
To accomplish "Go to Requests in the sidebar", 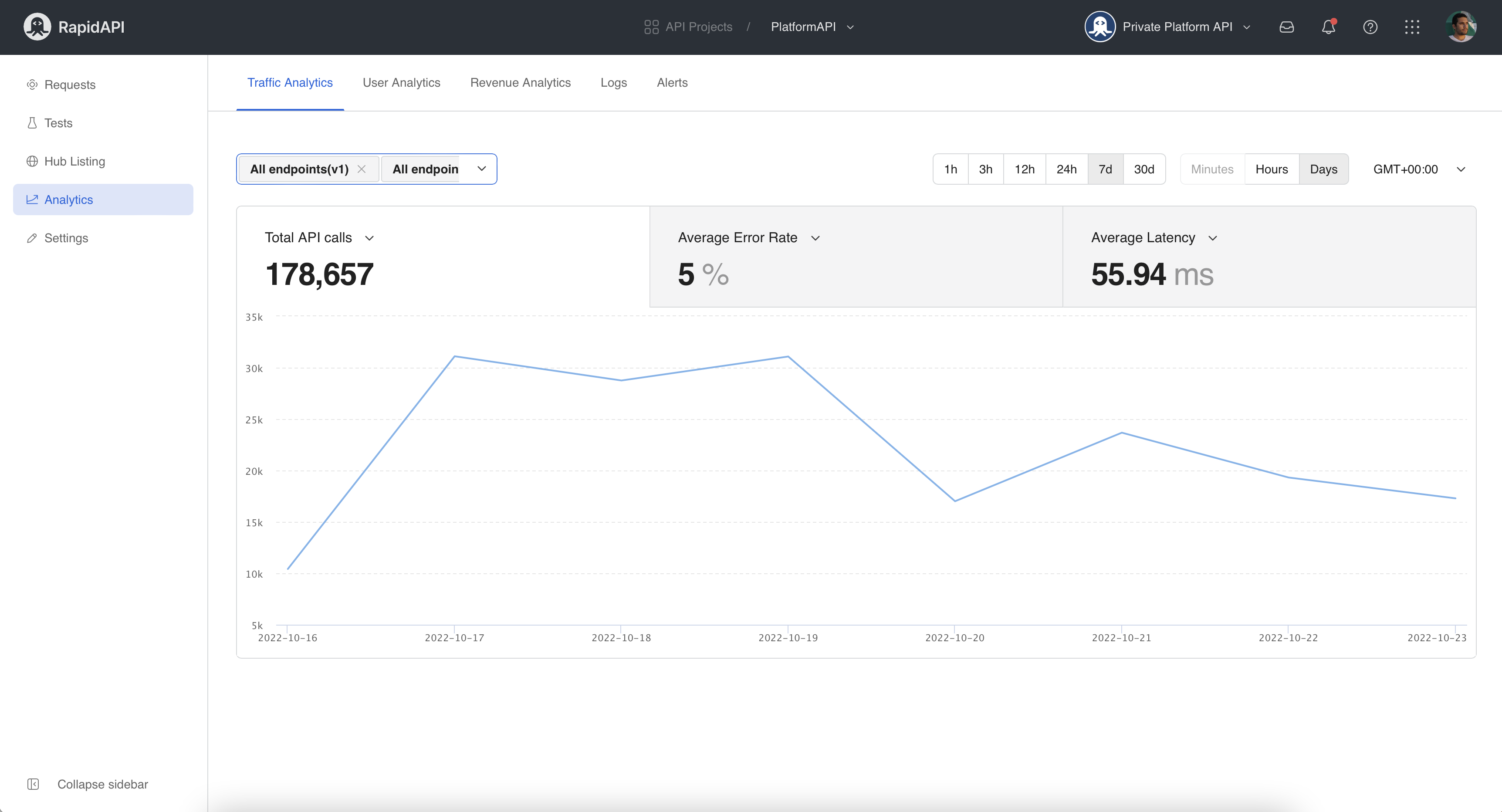I will [x=103, y=85].
